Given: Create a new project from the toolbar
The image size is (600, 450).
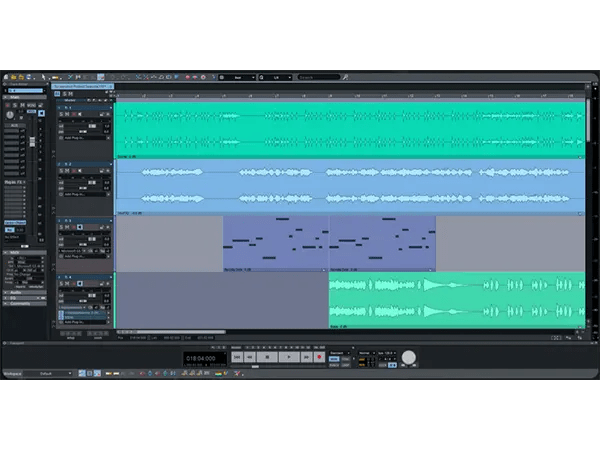Looking at the screenshot, I should [x=6, y=77].
